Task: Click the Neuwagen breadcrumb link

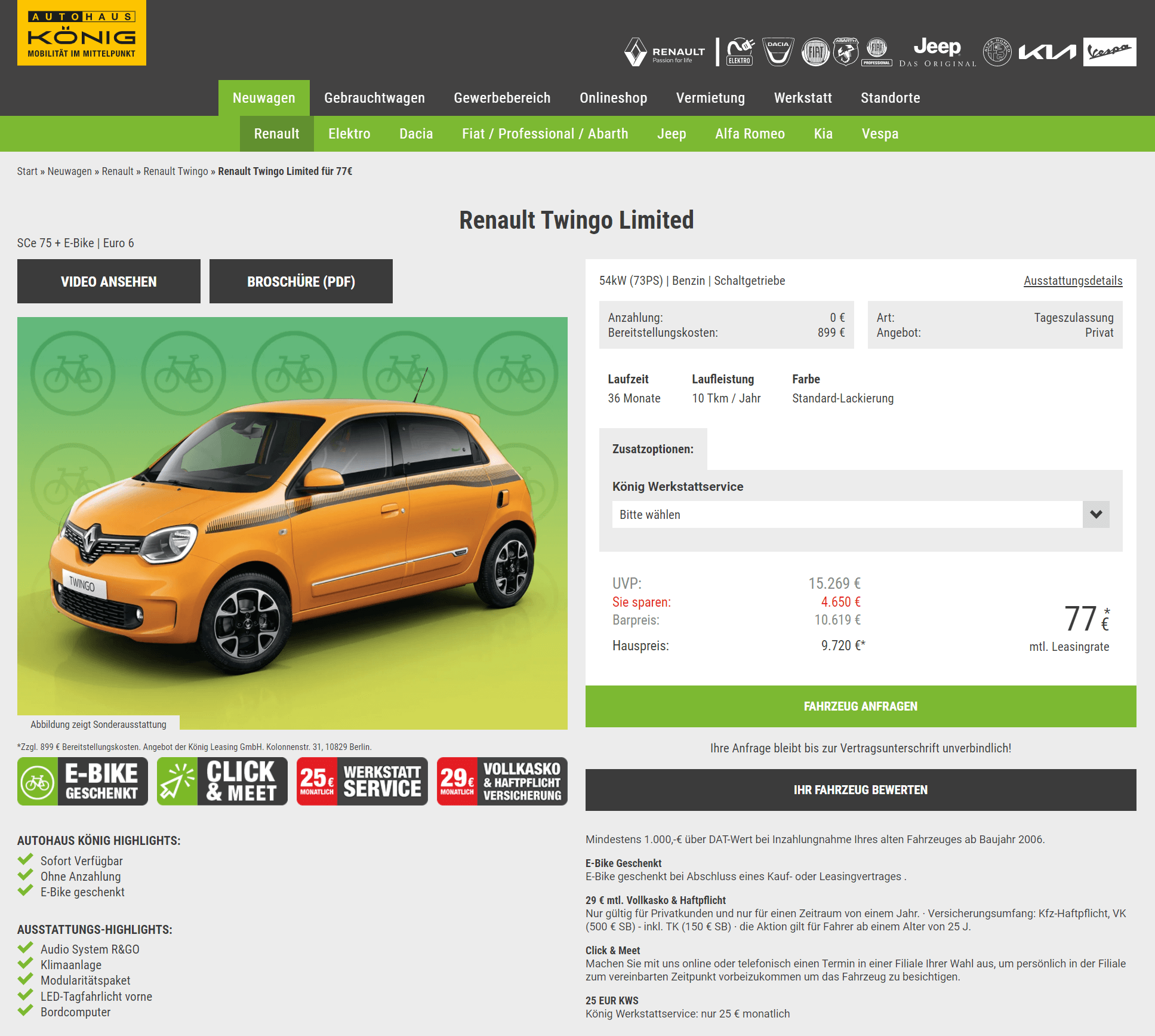Action: pos(70,171)
